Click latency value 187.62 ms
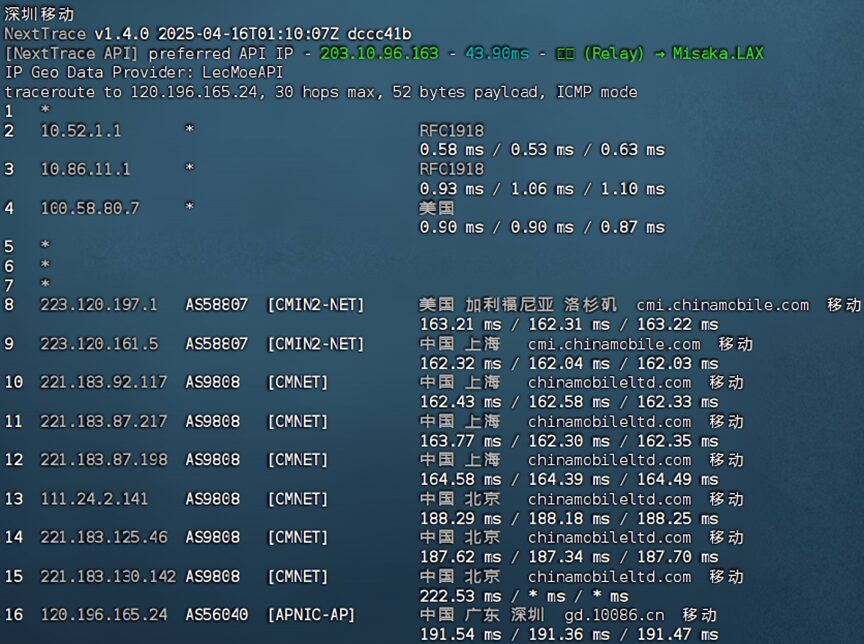The height and width of the screenshot is (644, 864). tap(461, 557)
